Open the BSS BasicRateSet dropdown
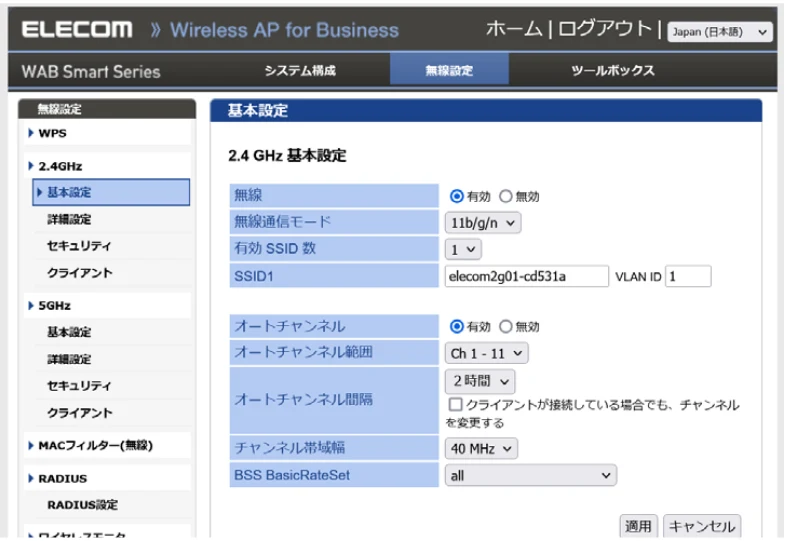 pos(531,475)
